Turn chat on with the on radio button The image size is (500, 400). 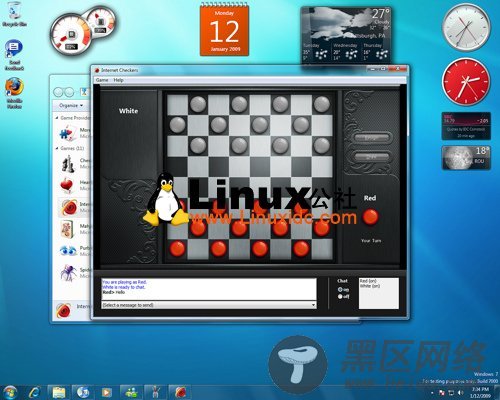(340, 290)
